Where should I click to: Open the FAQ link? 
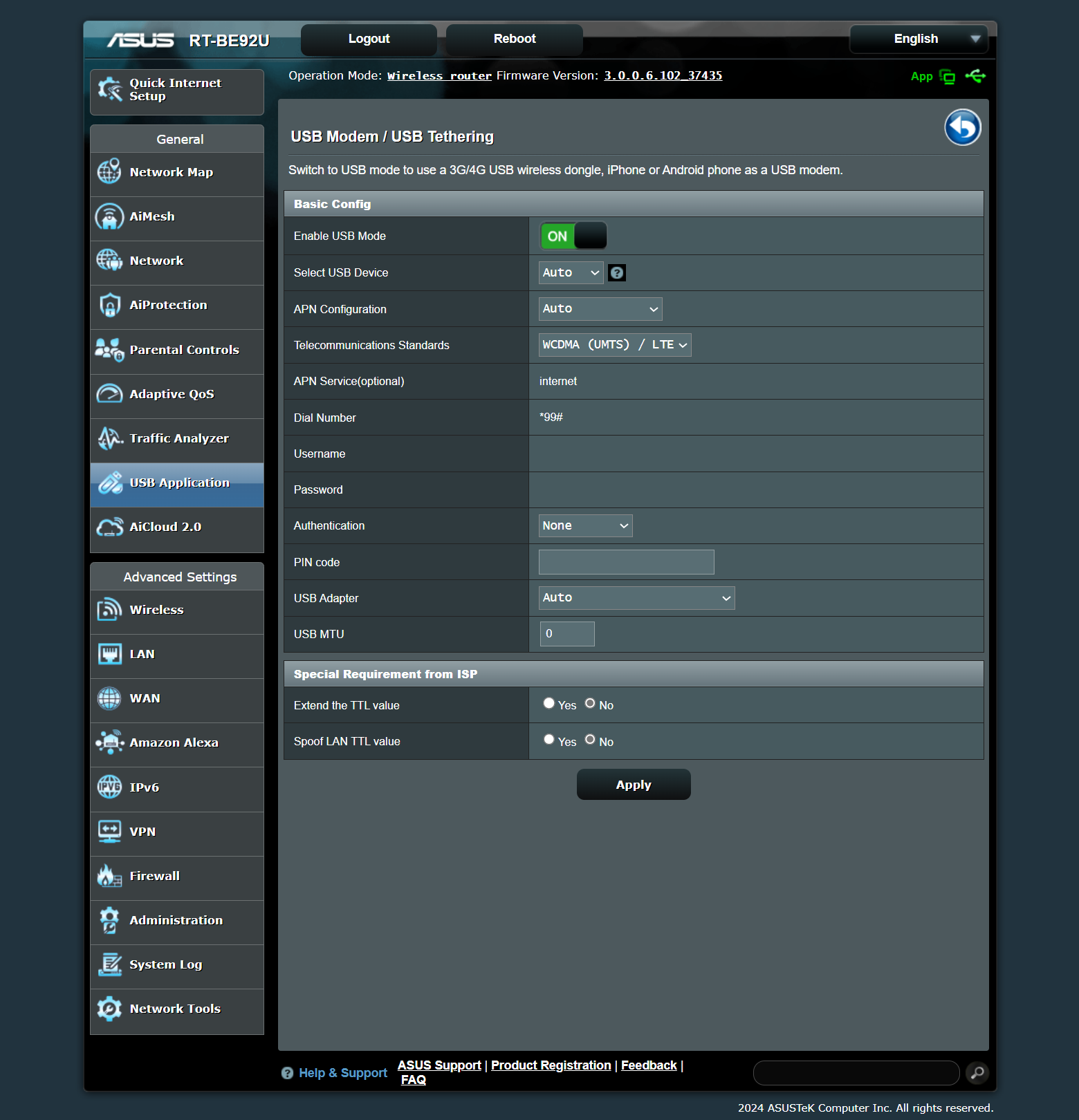coord(414,1080)
